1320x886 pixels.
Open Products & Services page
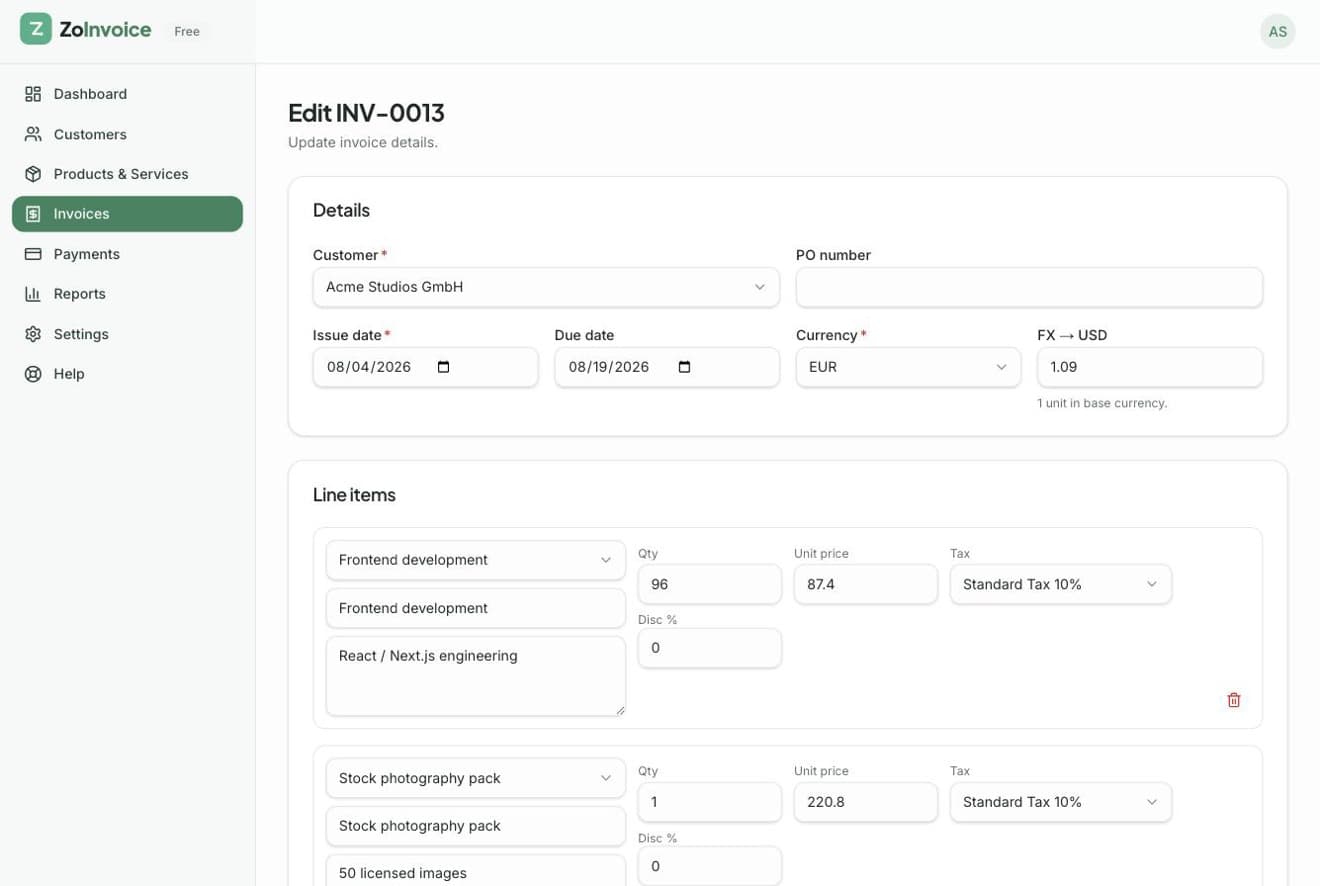(x=127, y=174)
